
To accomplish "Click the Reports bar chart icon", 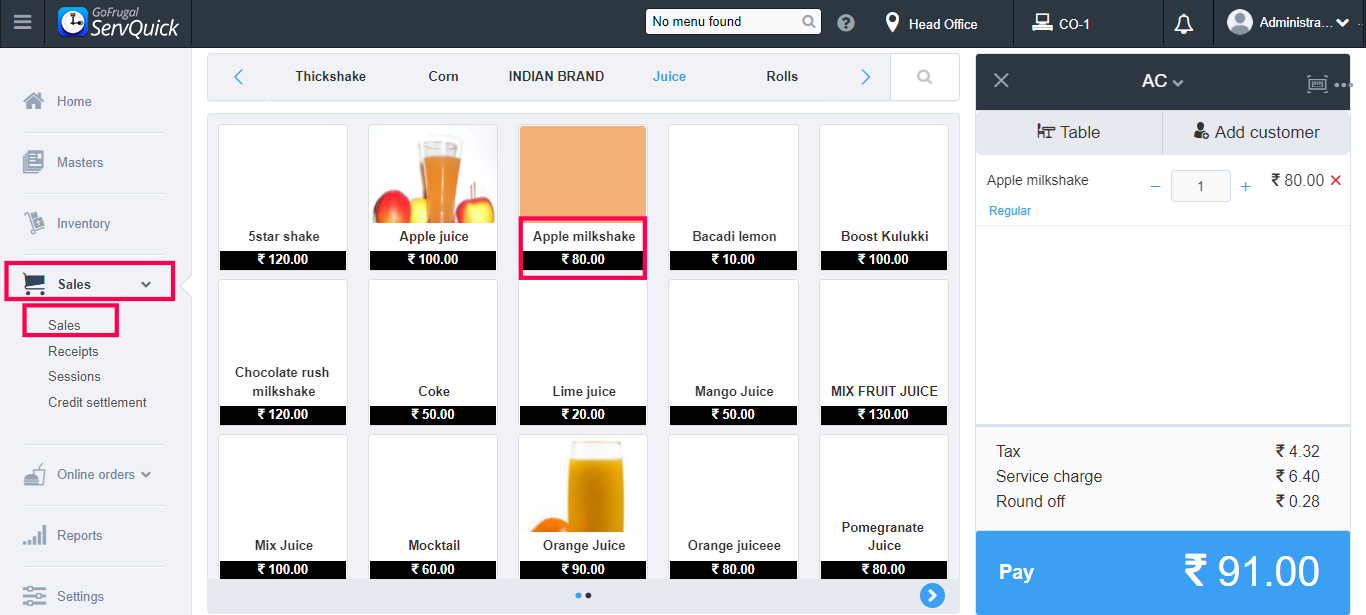I will point(34,535).
